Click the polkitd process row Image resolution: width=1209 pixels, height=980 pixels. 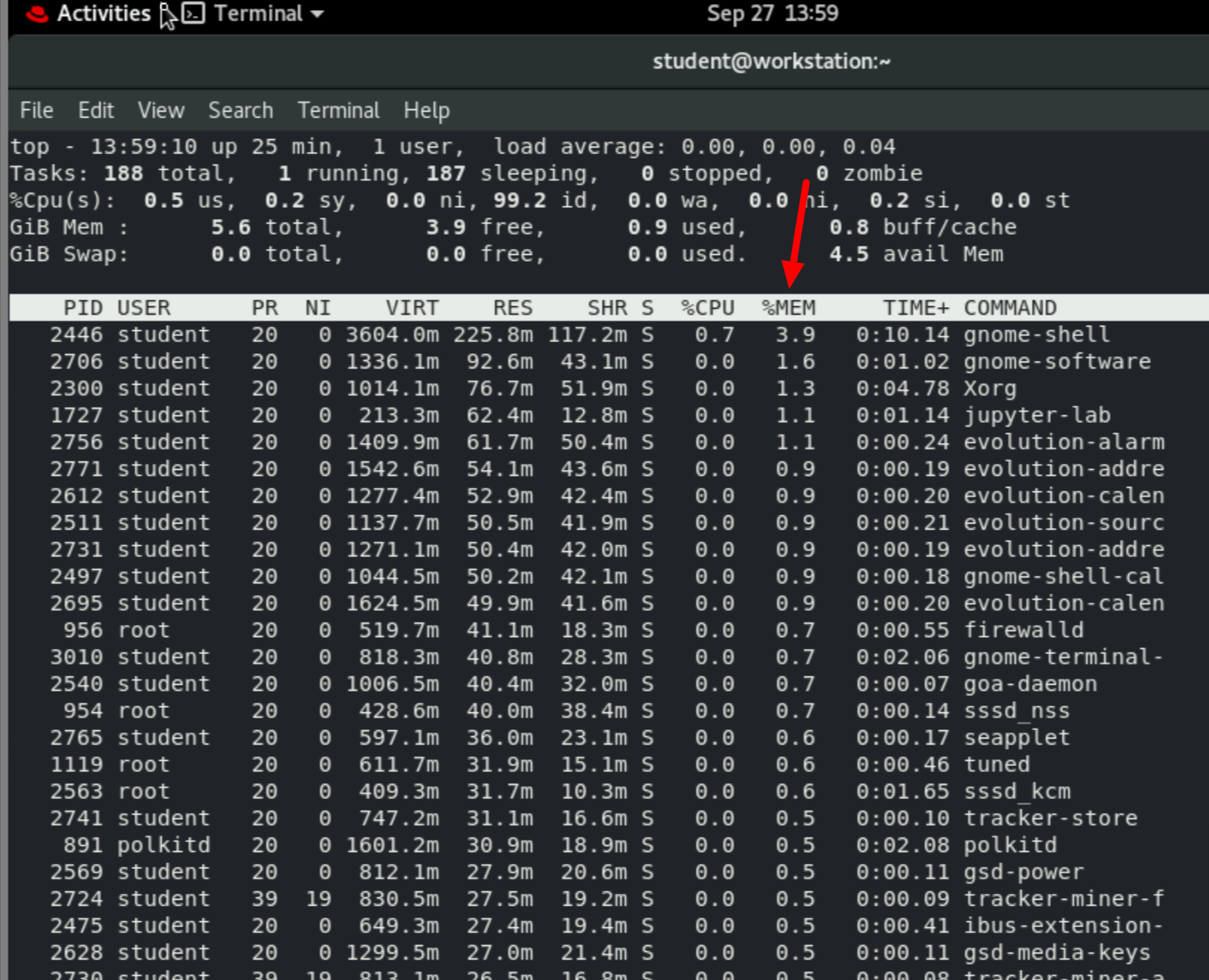[x=1010, y=845]
